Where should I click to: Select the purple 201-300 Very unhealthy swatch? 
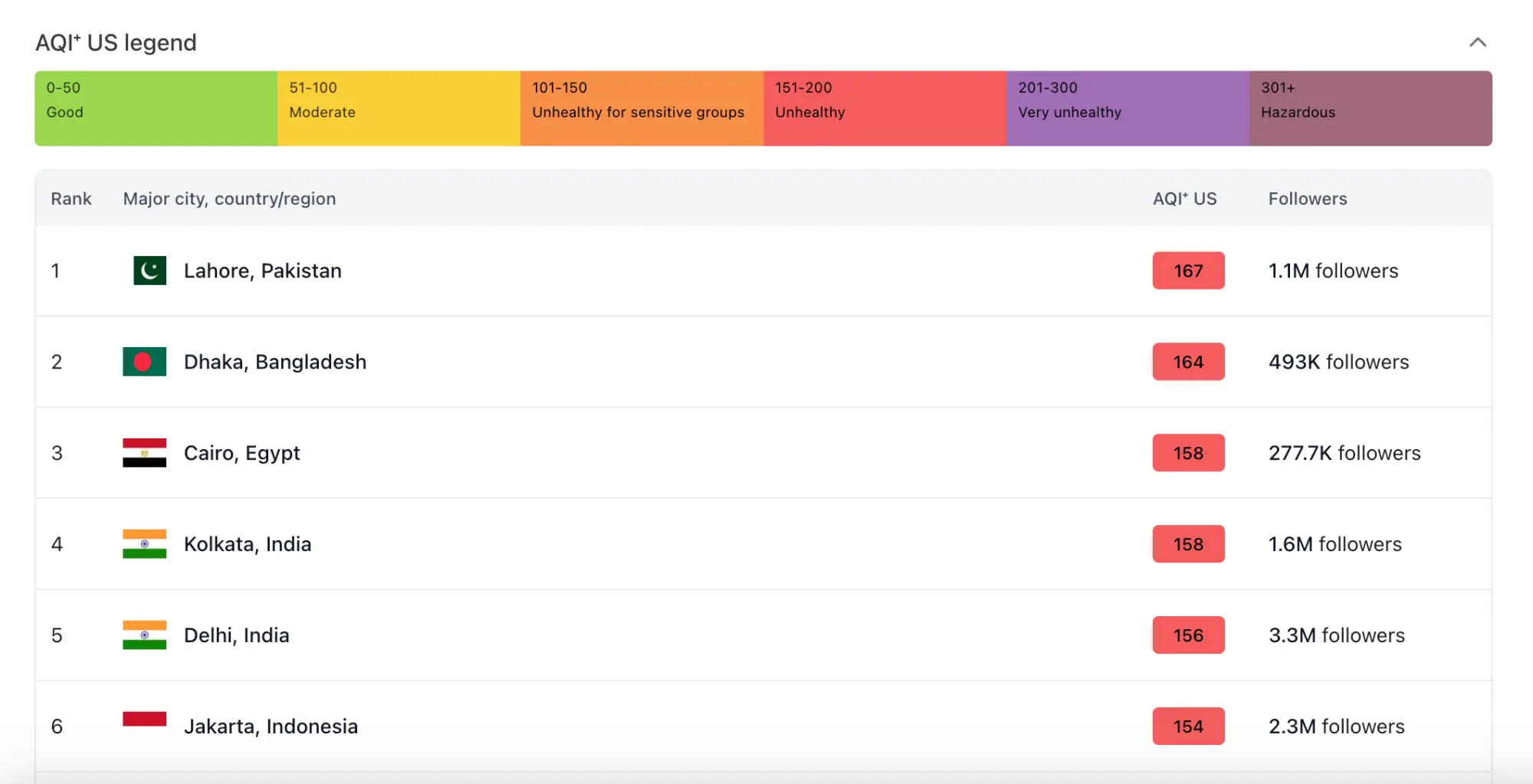(1128, 108)
